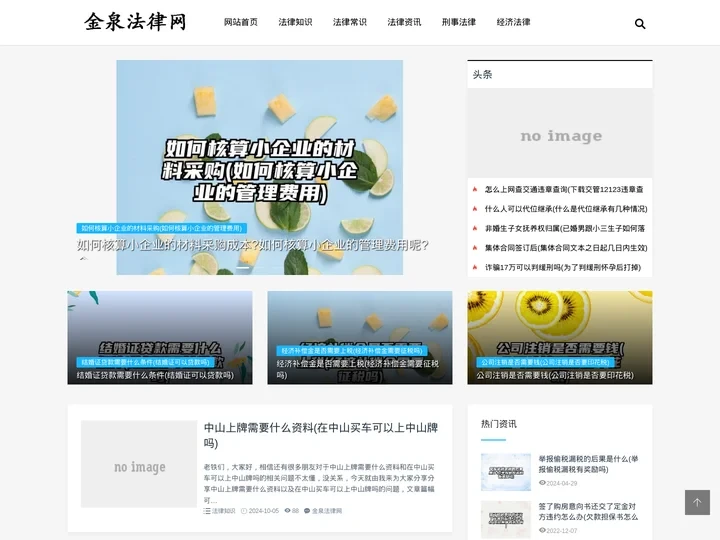Open card 经济补偿金是否需要上税 title
The height and width of the screenshot is (540, 720).
(x=358, y=369)
